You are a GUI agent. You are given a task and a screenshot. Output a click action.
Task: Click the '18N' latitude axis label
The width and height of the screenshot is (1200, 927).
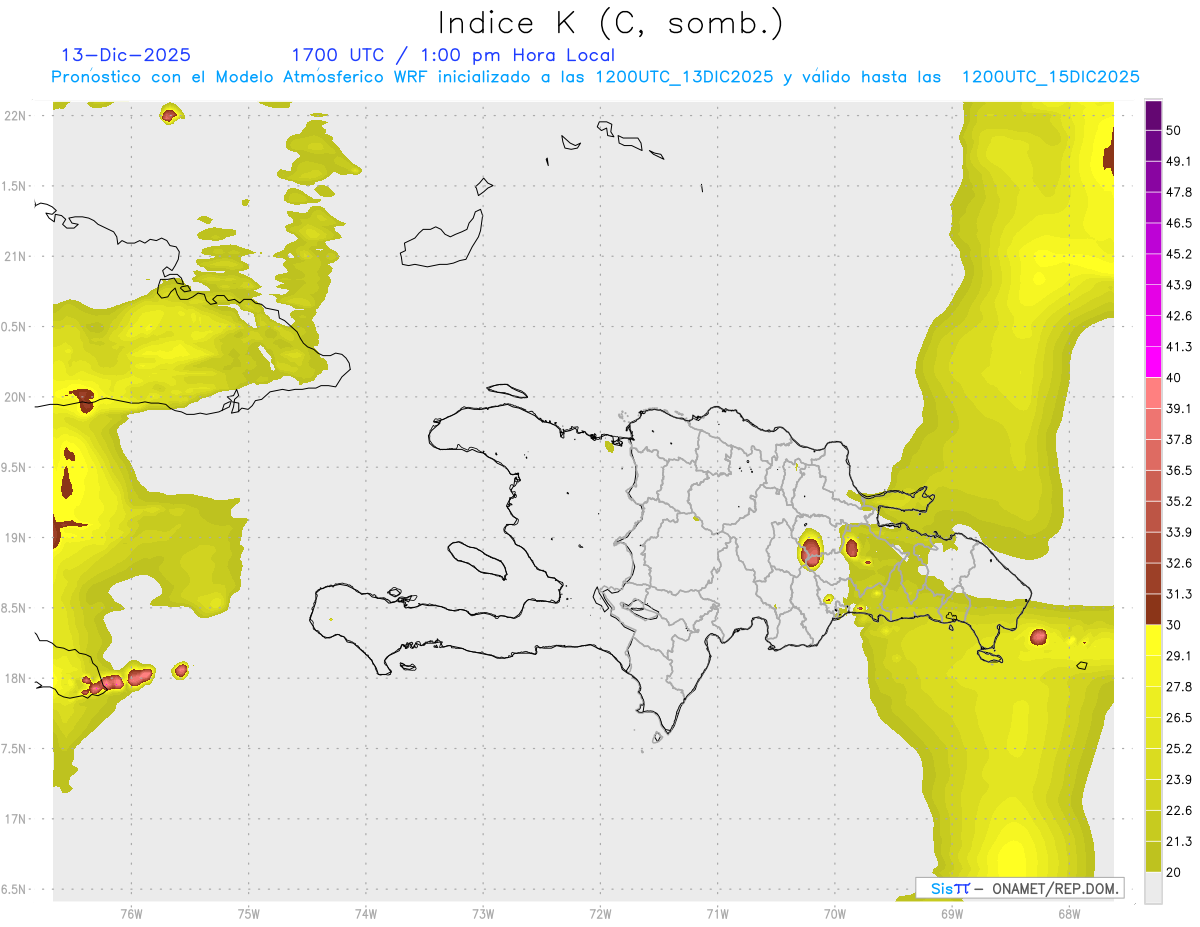point(15,678)
